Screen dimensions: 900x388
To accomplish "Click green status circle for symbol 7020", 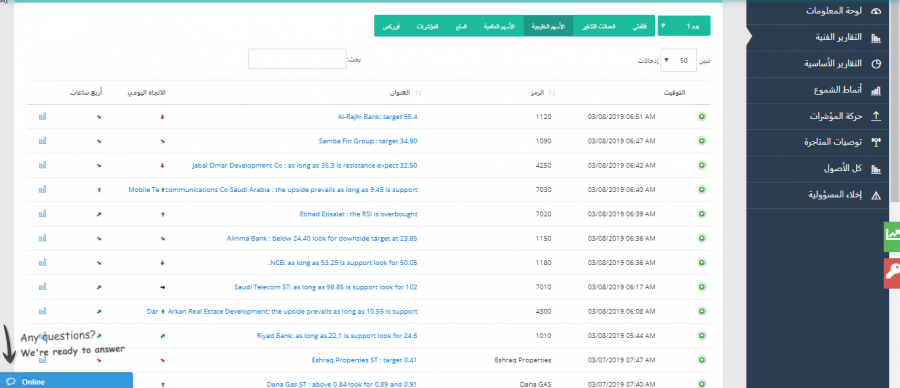I will coord(701,214).
